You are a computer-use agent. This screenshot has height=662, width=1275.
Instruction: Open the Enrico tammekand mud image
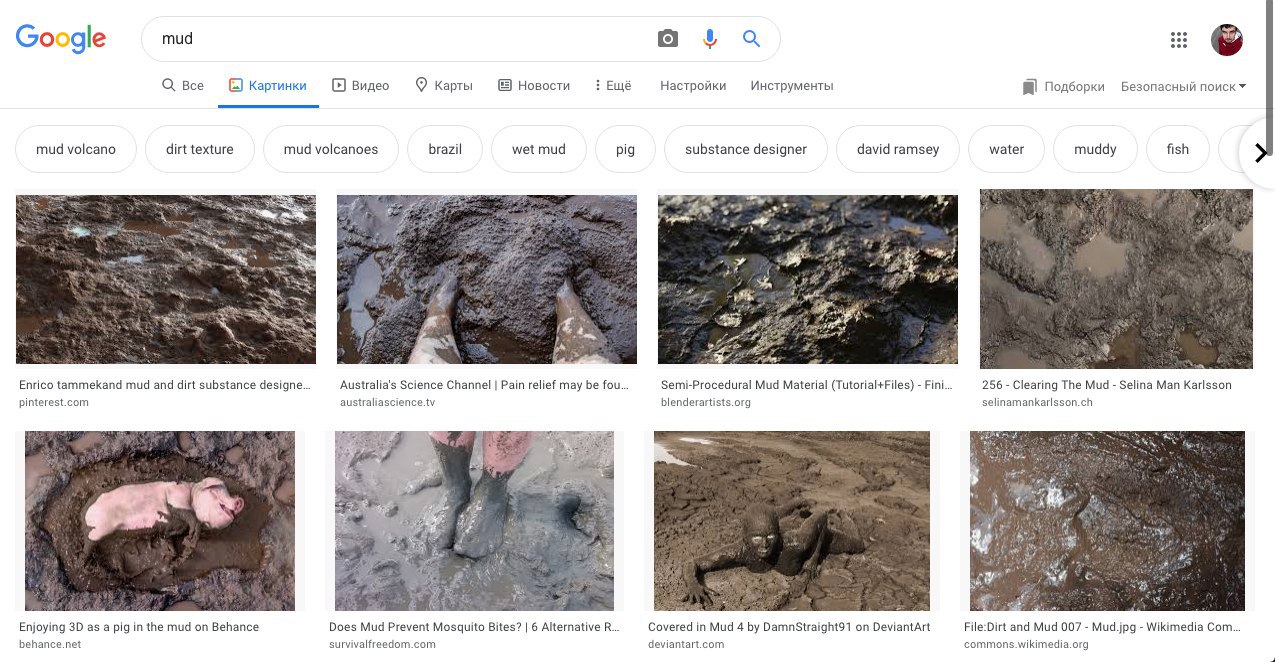click(x=166, y=279)
